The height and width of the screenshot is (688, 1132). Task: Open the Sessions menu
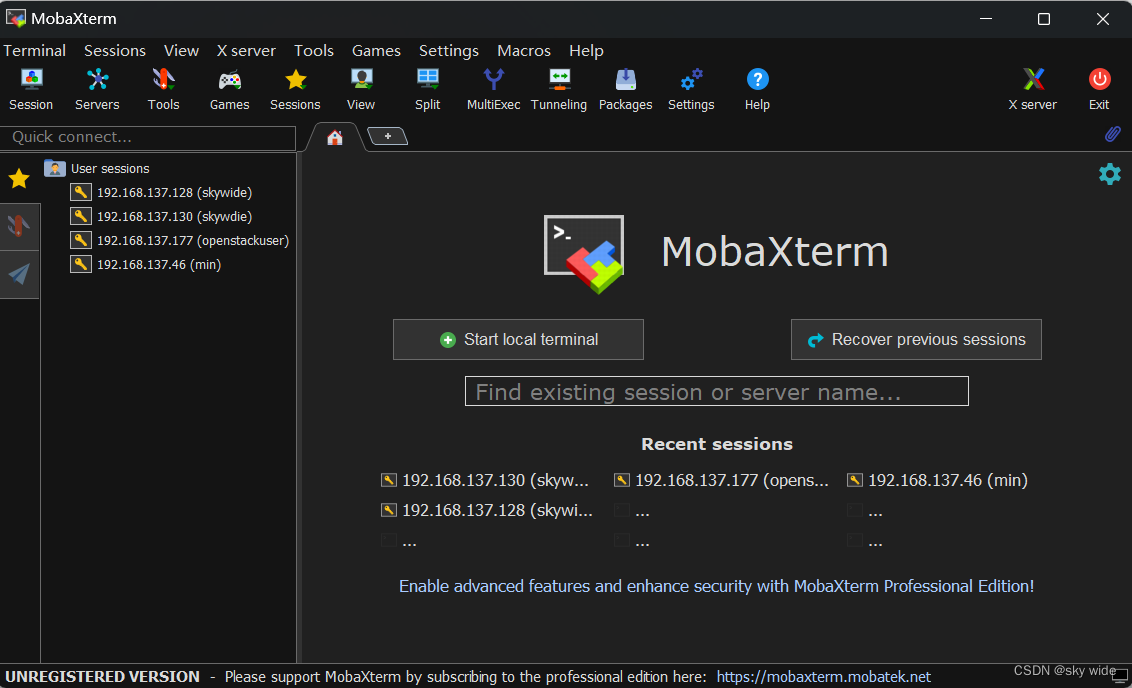[115, 51]
